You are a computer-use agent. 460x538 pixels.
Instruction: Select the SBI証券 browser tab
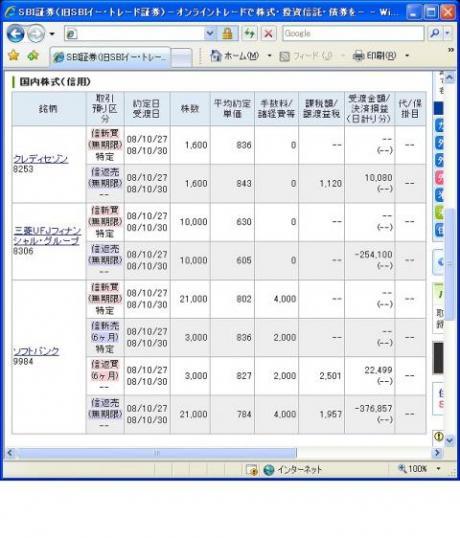(x=110, y=57)
